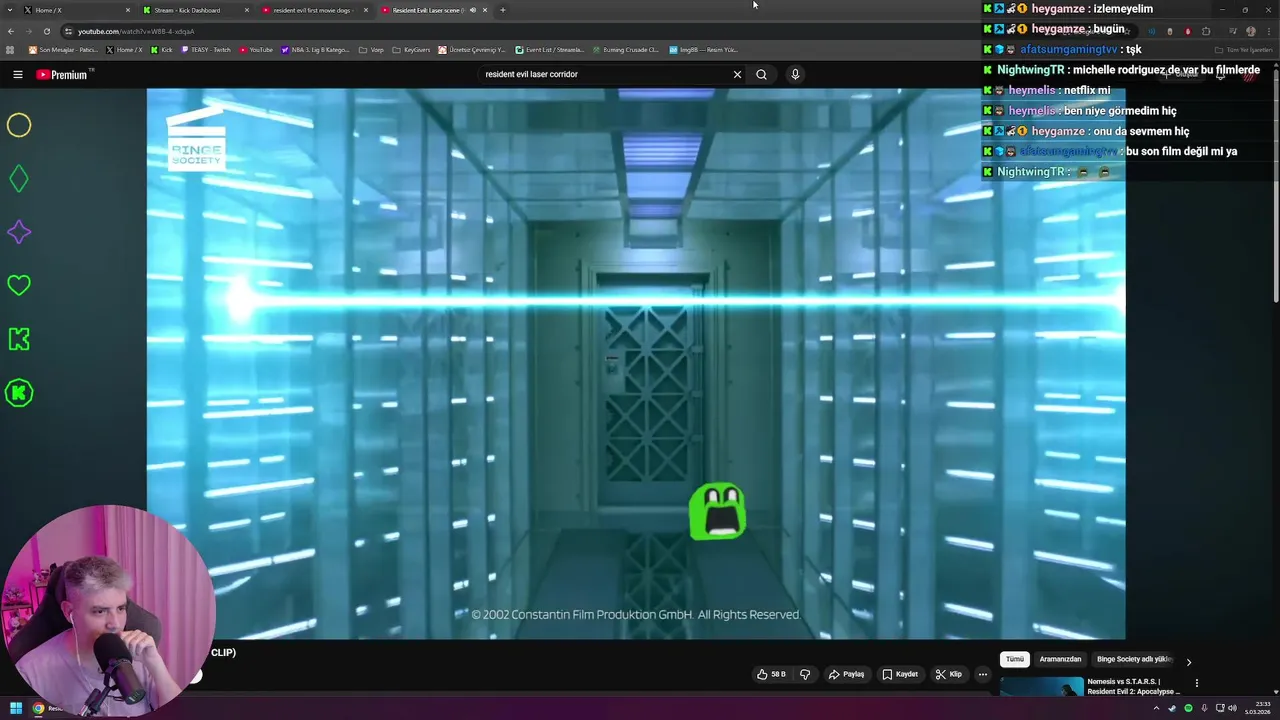Open the NBA 3. Lig 8 Kategori bookmark

pos(315,49)
